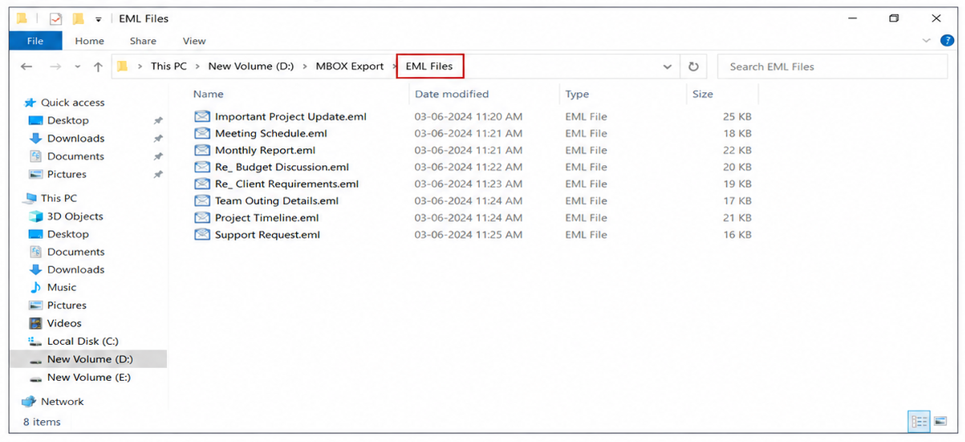Screen dimensions: 965x442
Task: Click the 11:20 AM date of Important Project Update
Action: coord(468,116)
